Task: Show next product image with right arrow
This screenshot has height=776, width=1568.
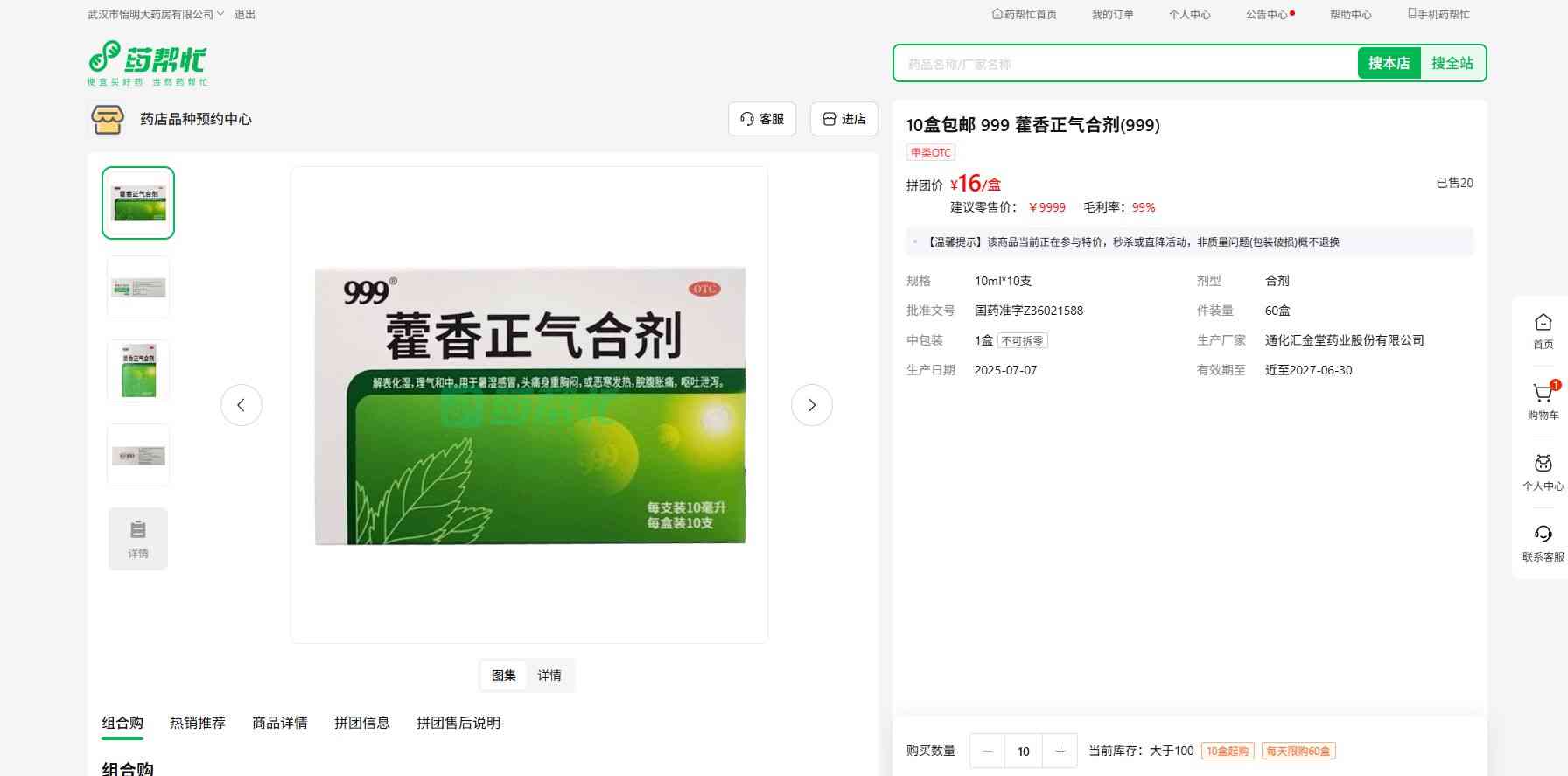Action: 811,405
